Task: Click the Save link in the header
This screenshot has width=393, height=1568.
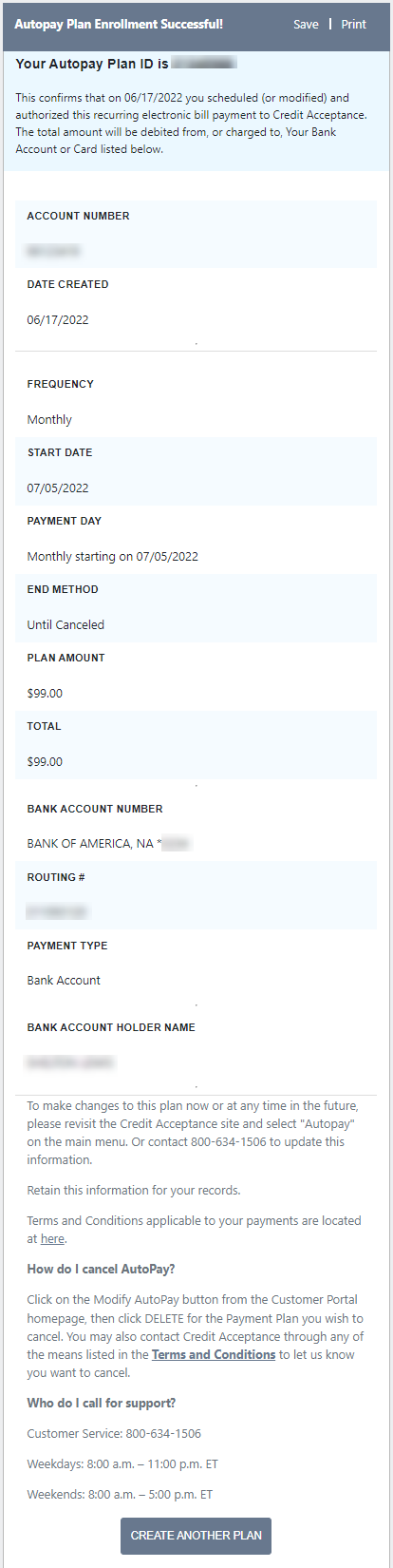Action: [306, 25]
